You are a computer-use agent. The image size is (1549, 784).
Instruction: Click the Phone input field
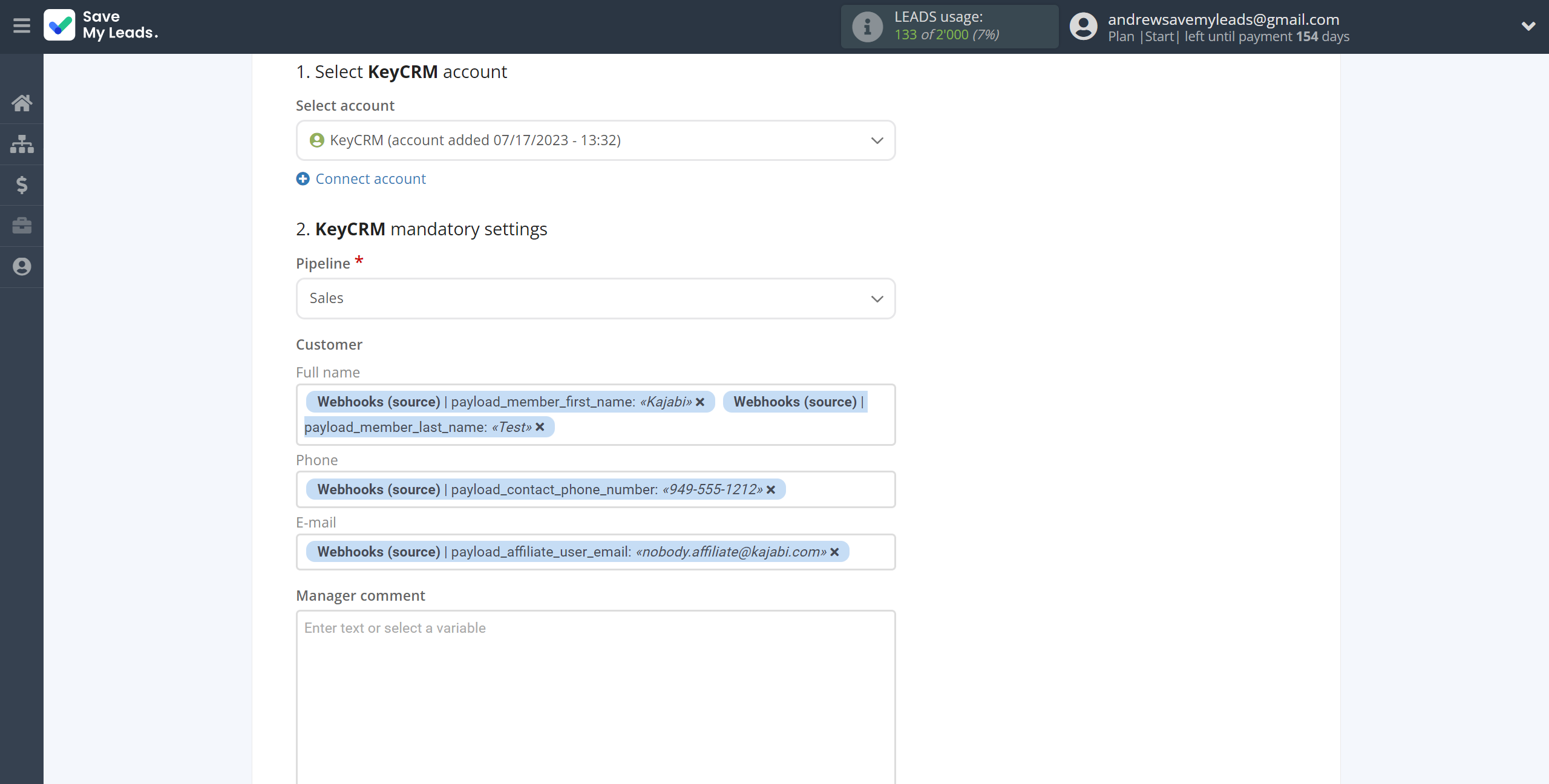595,489
